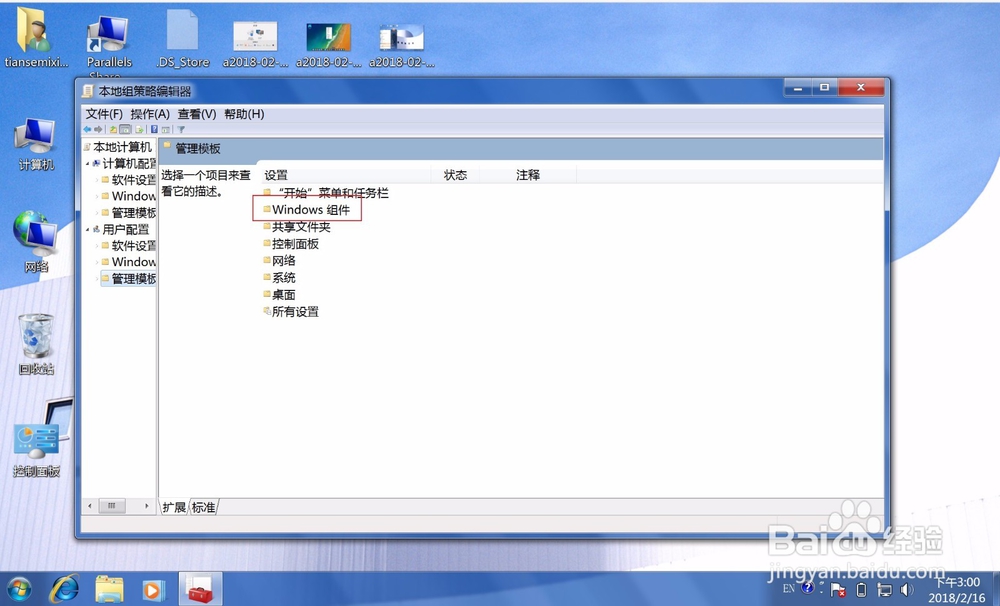The width and height of the screenshot is (1000, 606).
Task: Select the 本地计算机 策略 root node
Action: pyautogui.click(x=119, y=147)
